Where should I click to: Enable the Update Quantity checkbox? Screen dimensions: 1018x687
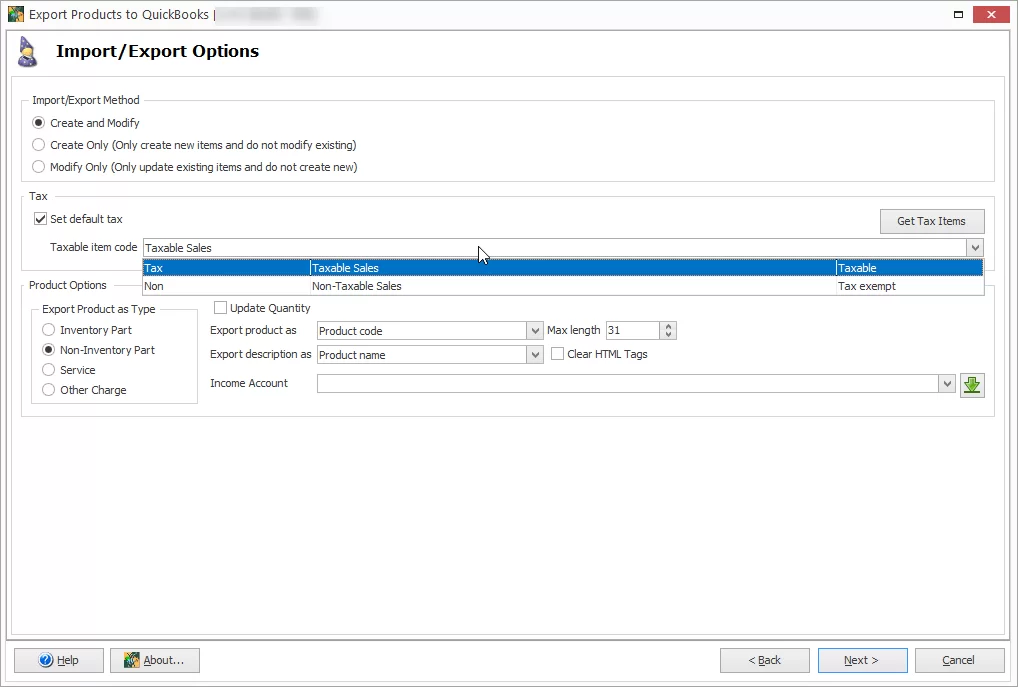tap(220, 307)
